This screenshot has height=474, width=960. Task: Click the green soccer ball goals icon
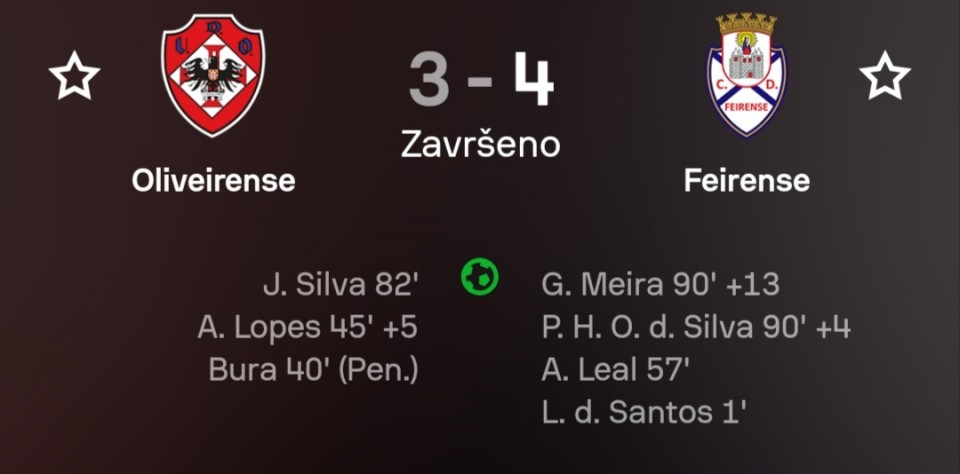(480, 276)
